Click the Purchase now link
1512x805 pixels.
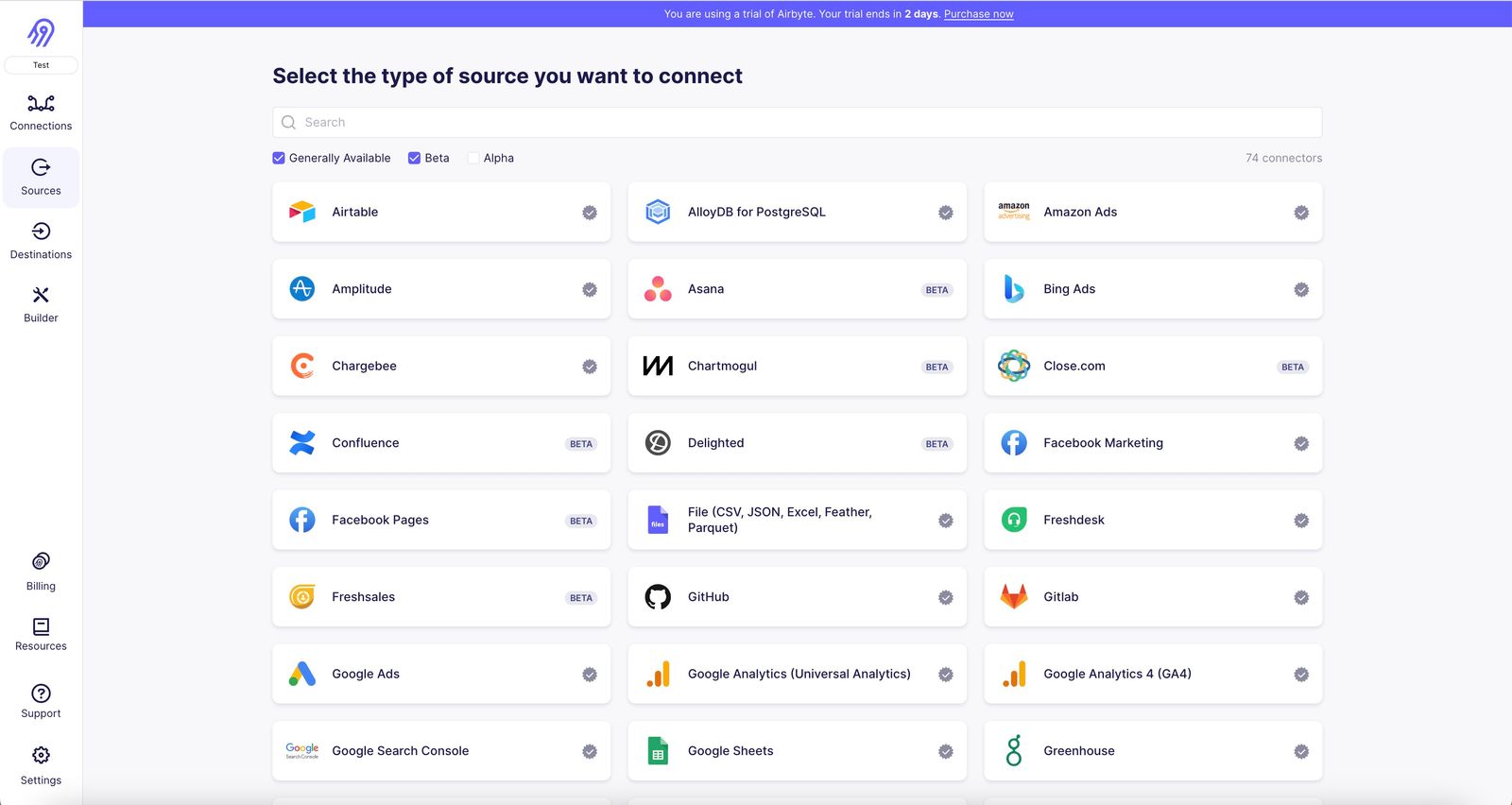tap(978, 14)
